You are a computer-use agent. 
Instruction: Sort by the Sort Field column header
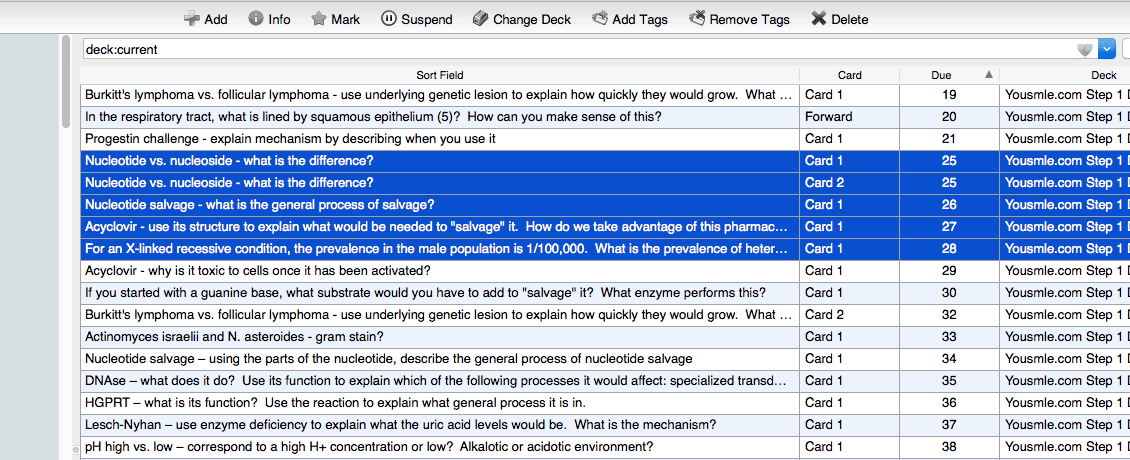click(x=440, y=75)
